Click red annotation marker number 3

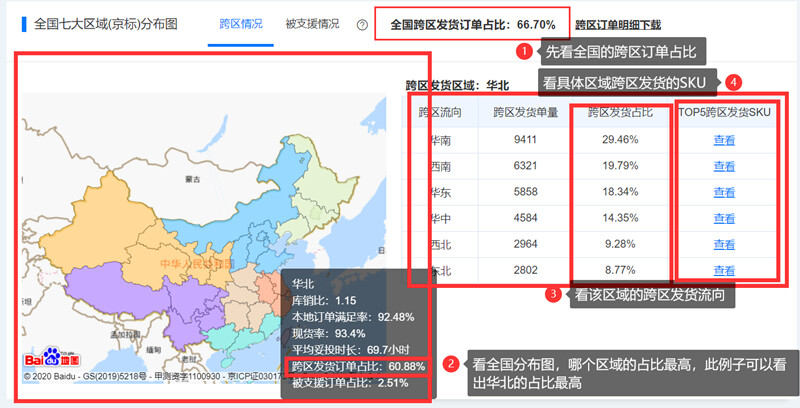551,294
